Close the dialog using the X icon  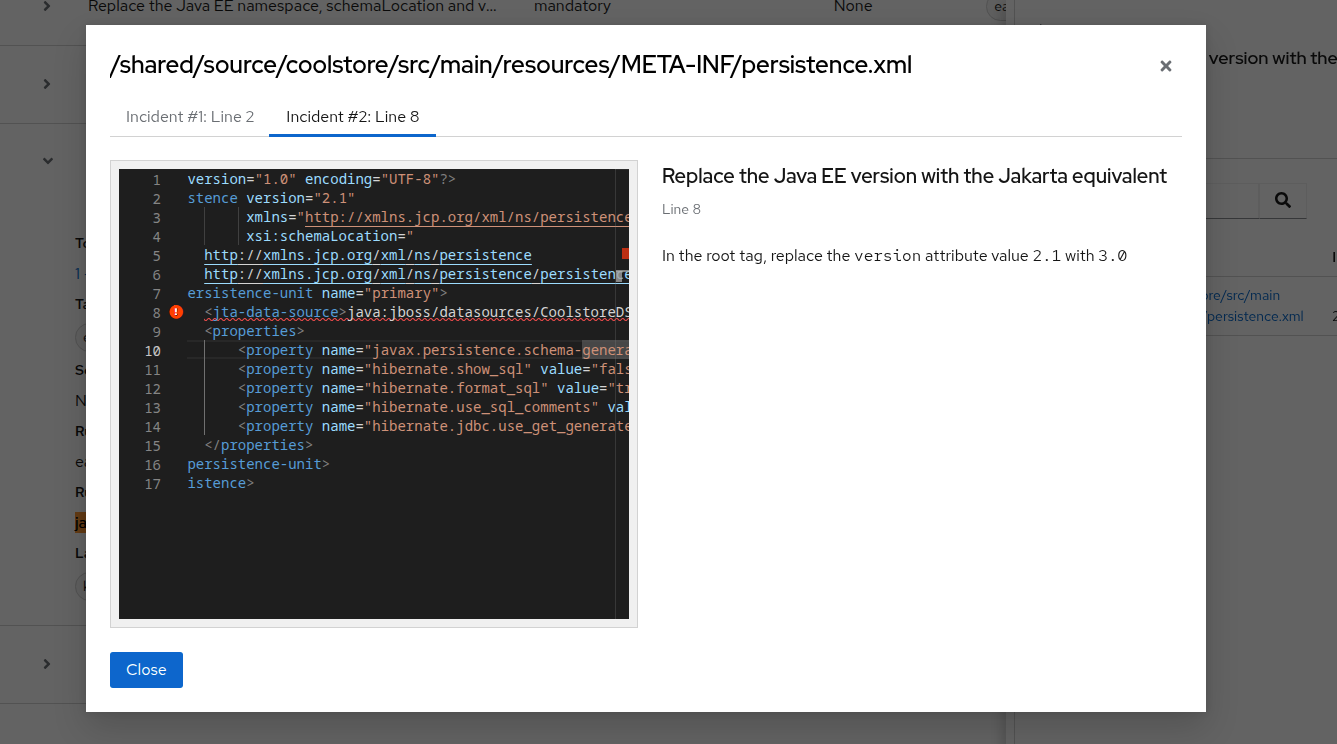pyautogui.click(x=1165, y=66)
